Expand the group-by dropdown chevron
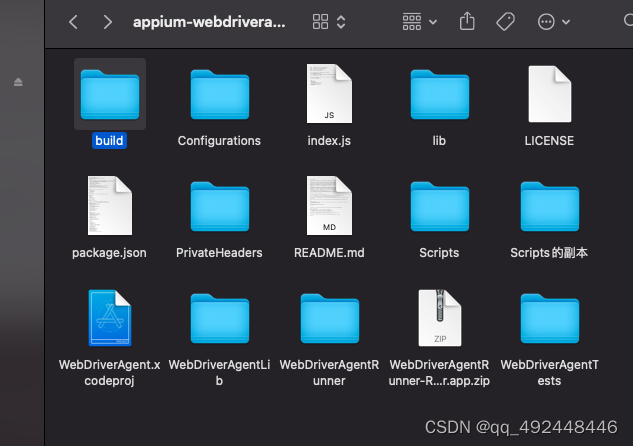 pos(433,22)
